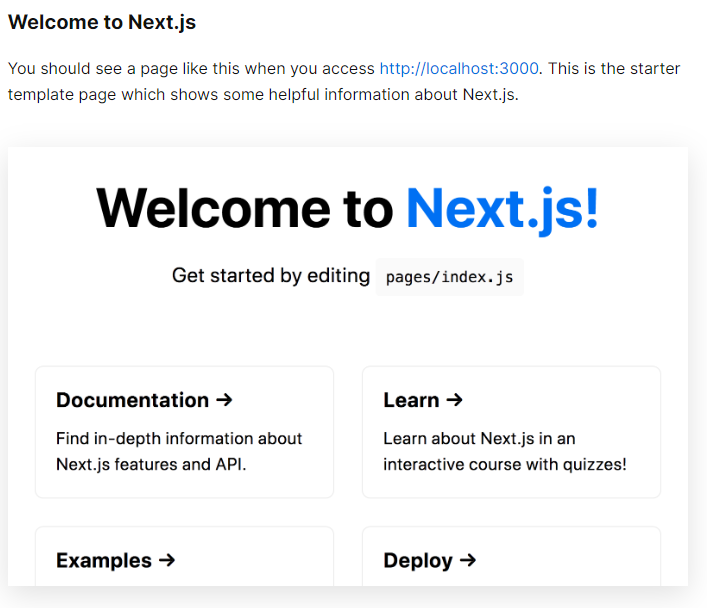Select the Learn card heading

point(411,400)
